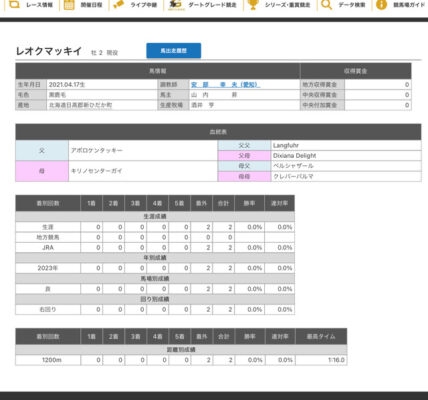
Task: Select the ライブ中継 navigation label
Action: click(x=143, y=5)
